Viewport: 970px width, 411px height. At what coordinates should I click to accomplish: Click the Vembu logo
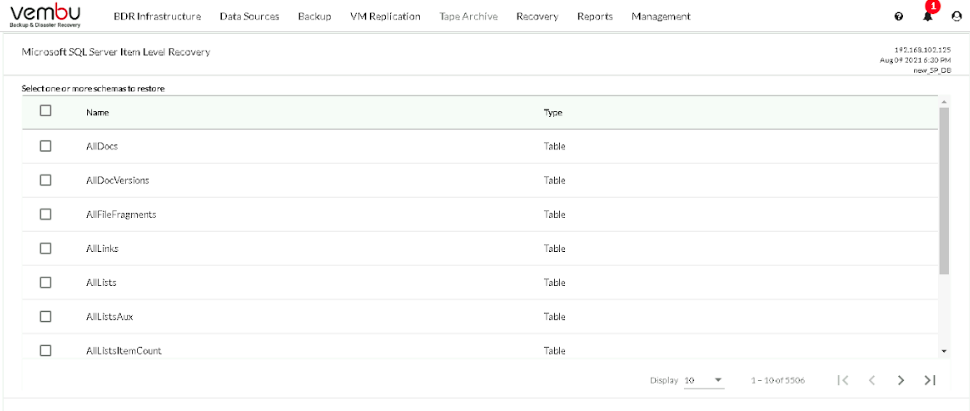[45, 15]
